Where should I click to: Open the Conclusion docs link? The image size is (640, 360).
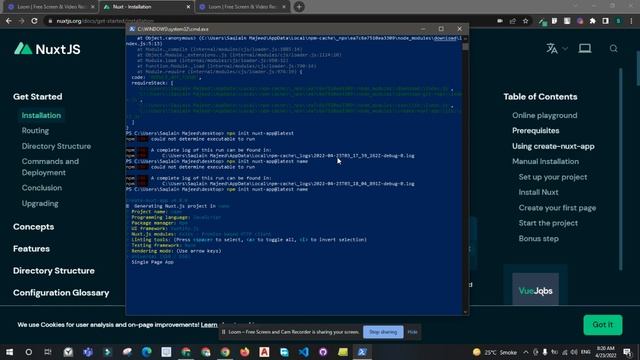pos(42,188)
